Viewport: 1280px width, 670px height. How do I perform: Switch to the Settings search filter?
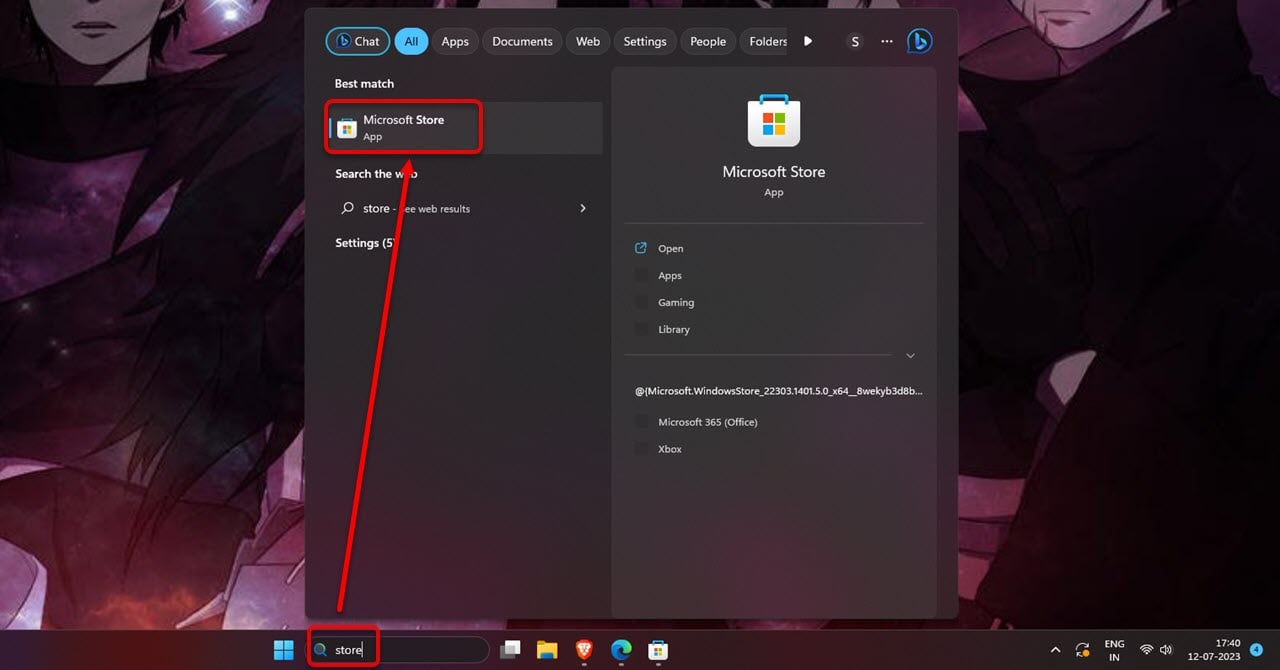(x=645, y=41)
